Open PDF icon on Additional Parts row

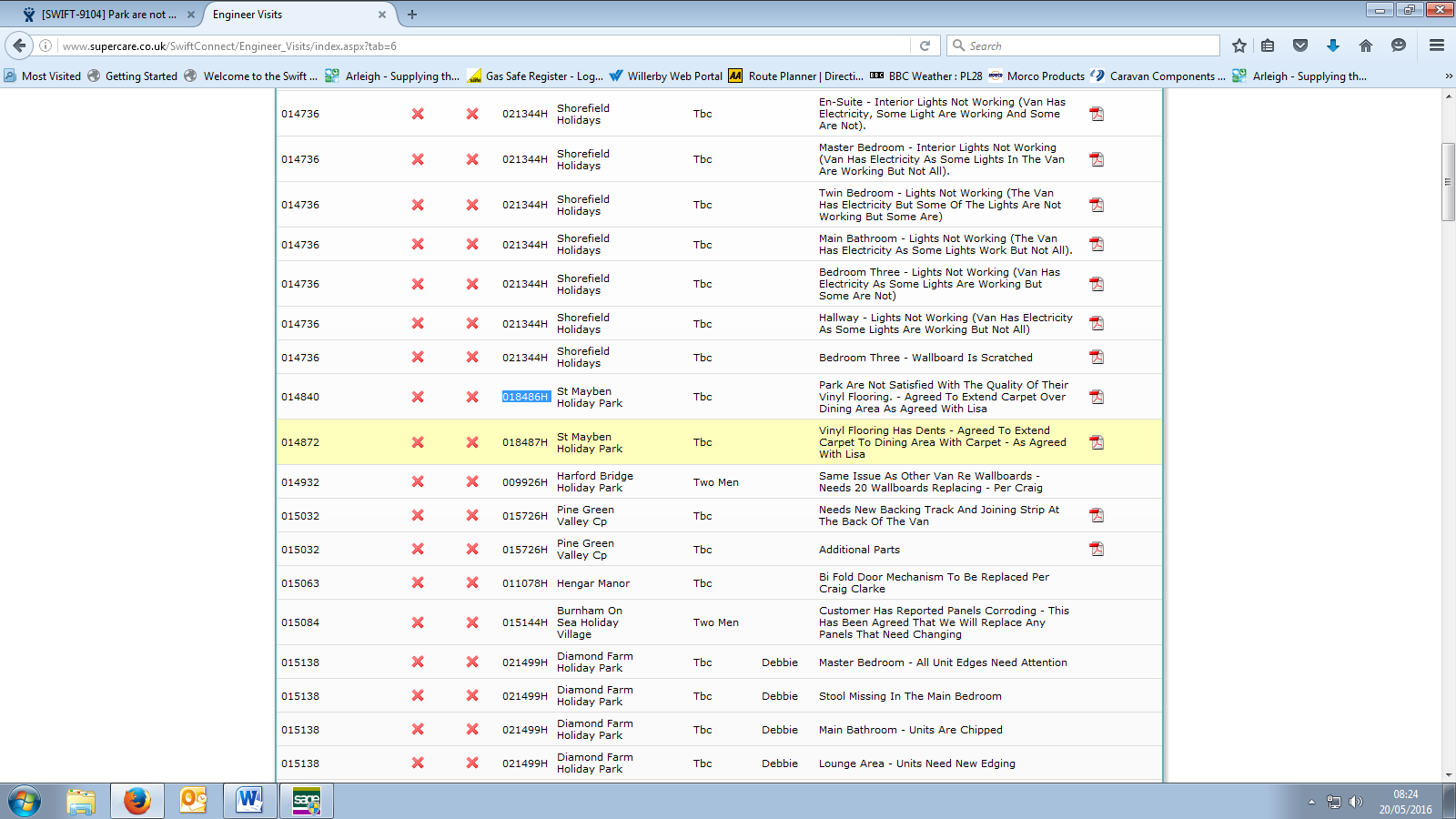coord(1097,550)
